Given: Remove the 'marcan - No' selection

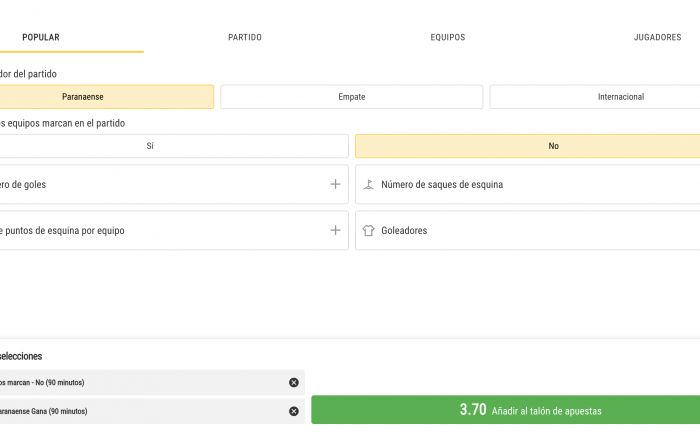Looking at the screenshot, I should [294, 383].
